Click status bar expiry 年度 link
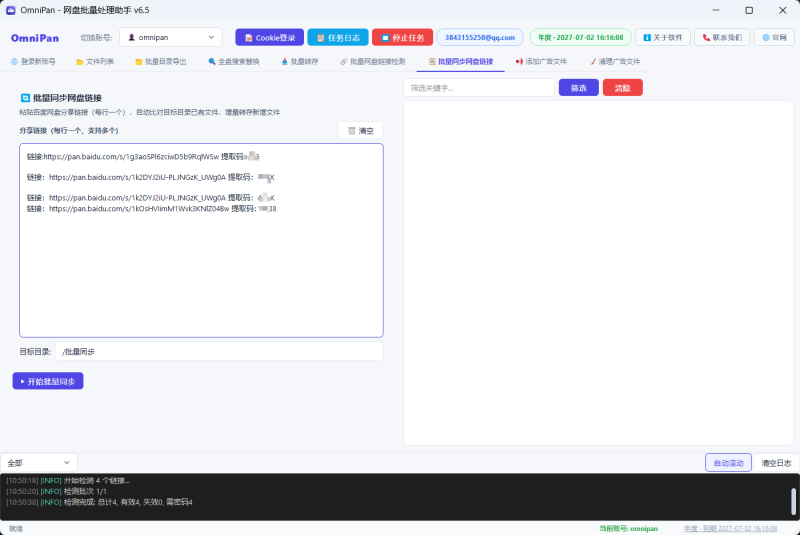Viewport: 800px width, 535px height. [x=730, y=528]
